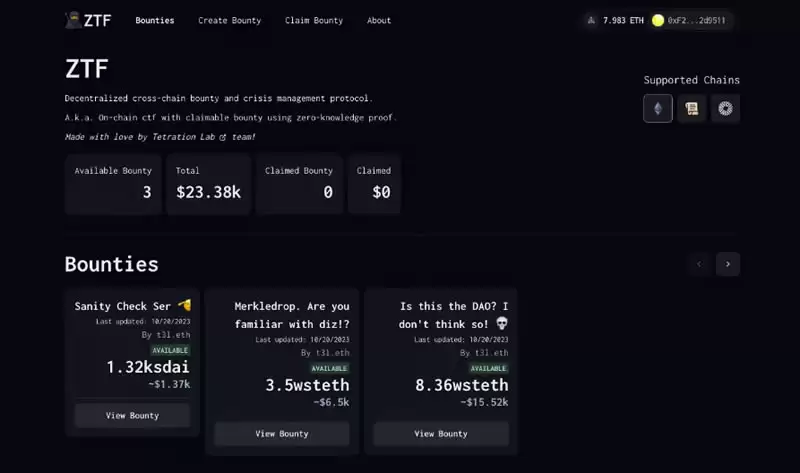
Task: View the Sanity Check Ser bounty
Action: [x=133, y=415]
